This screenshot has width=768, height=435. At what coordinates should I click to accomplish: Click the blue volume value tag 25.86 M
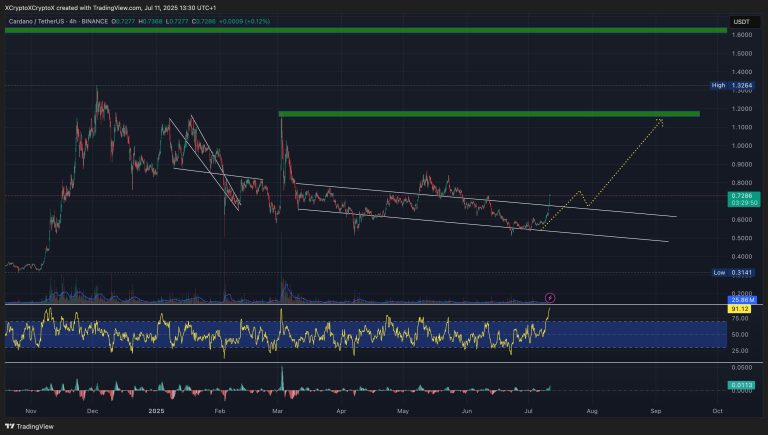(x=741, y=300)
